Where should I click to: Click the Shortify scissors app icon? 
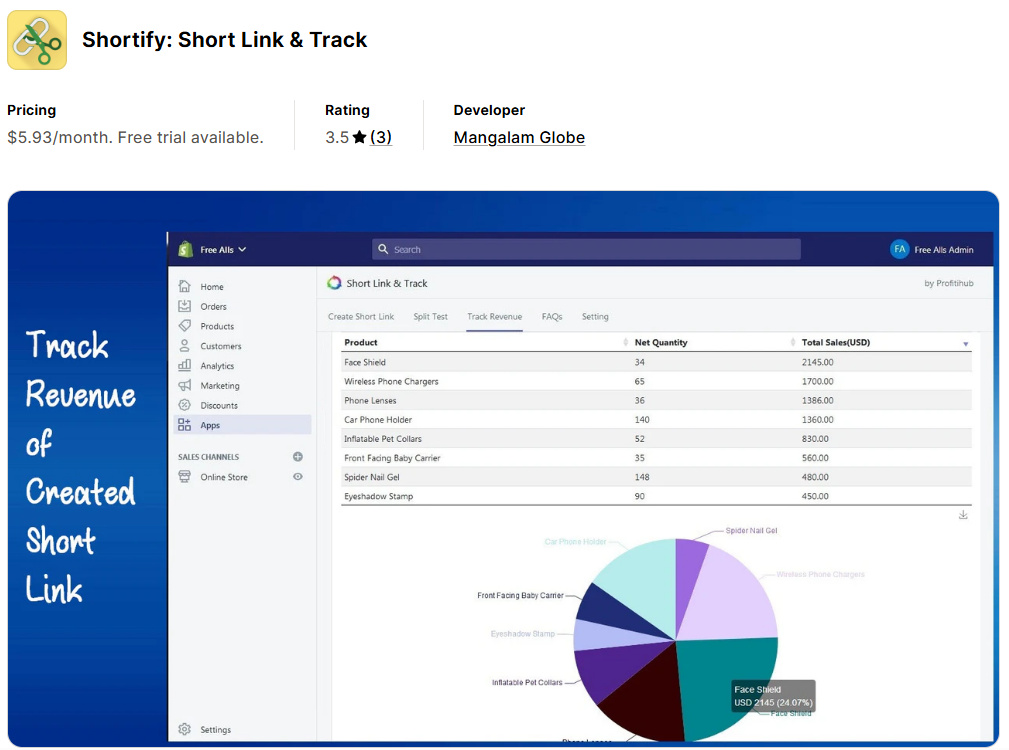[x=37, y=40]
